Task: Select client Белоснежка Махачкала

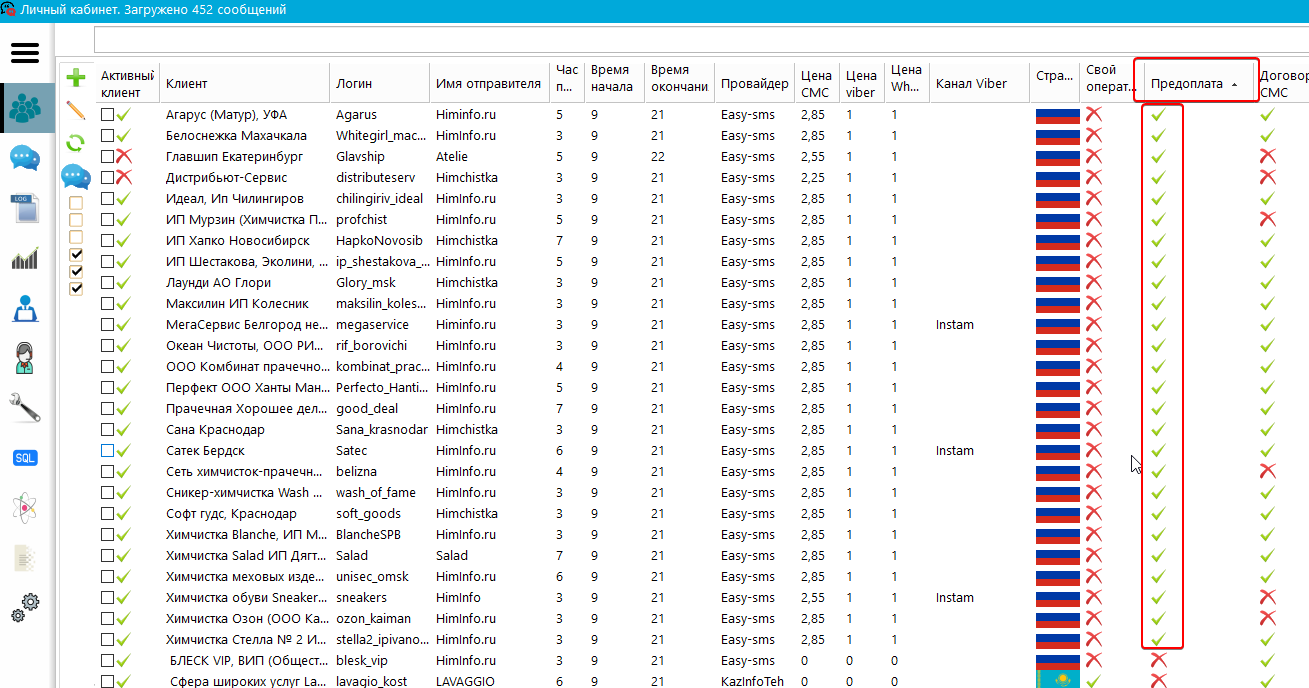Action: tap(236, 135)
